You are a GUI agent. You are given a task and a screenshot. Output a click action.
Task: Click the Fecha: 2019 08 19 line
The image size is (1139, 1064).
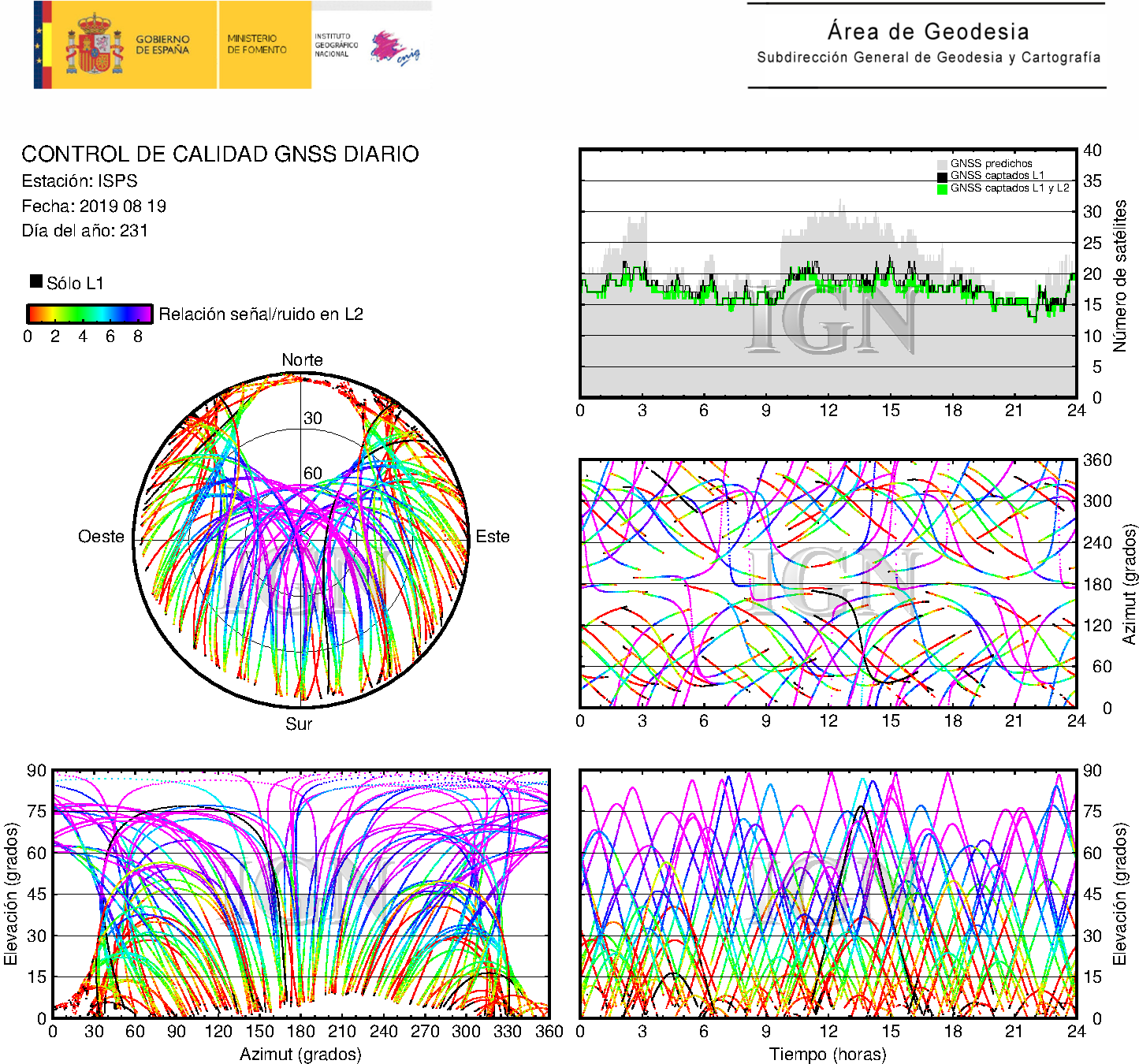[94, 206]
